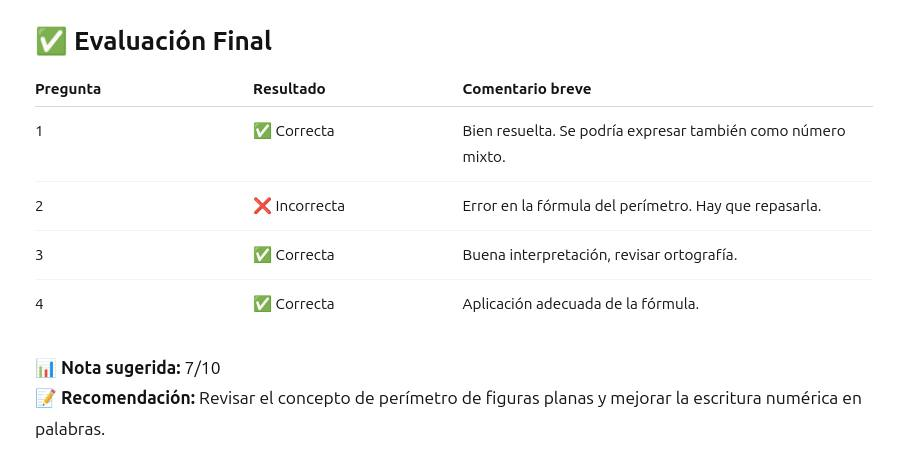This screenshot has width=904, height=451.
Task: Click the green checkmark beside Evaluación Final heading
Action: point(51,41)
